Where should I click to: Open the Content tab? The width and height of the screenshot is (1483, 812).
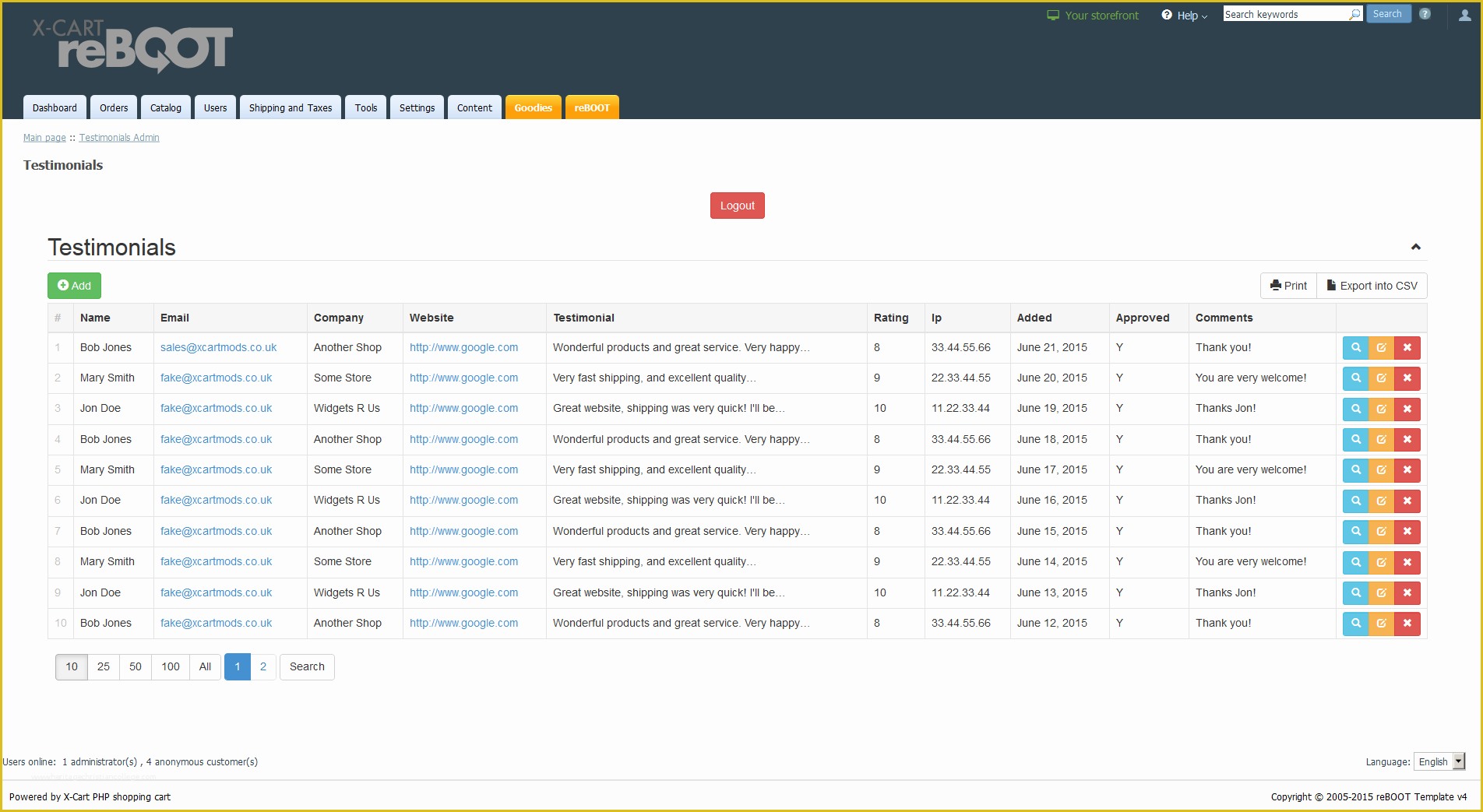click(474, 107)
